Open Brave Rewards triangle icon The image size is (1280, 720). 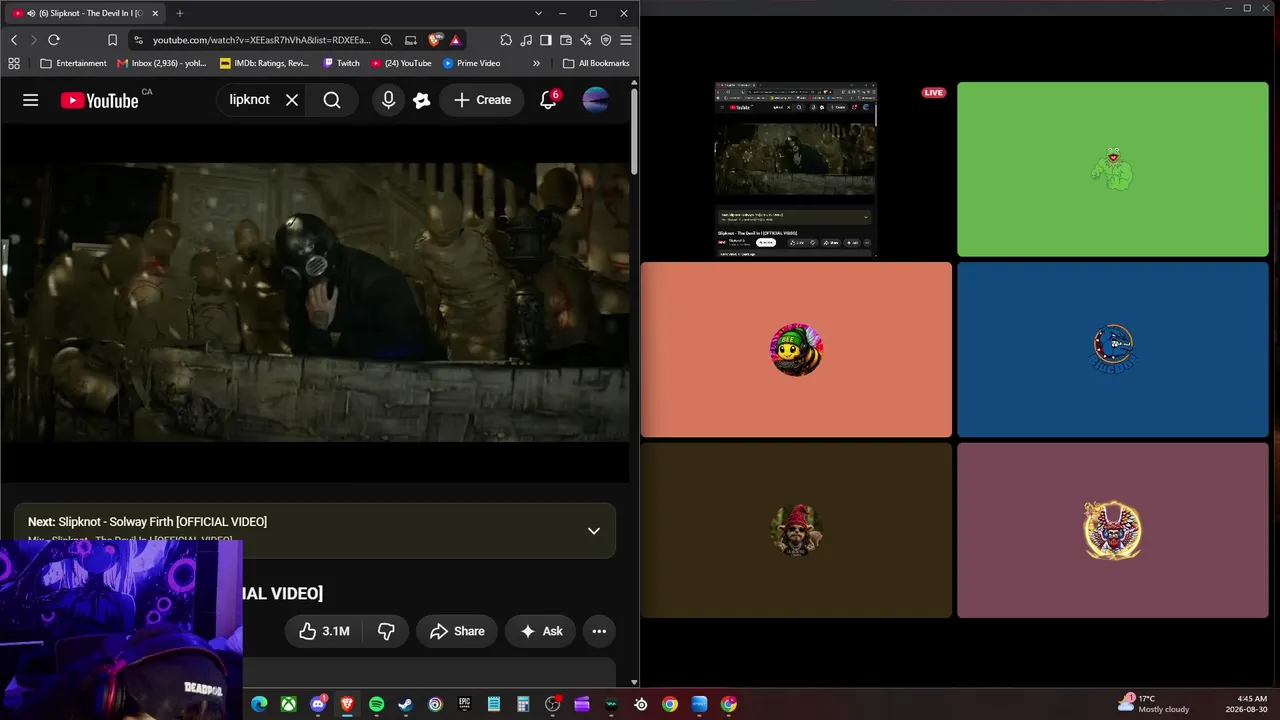455,40
